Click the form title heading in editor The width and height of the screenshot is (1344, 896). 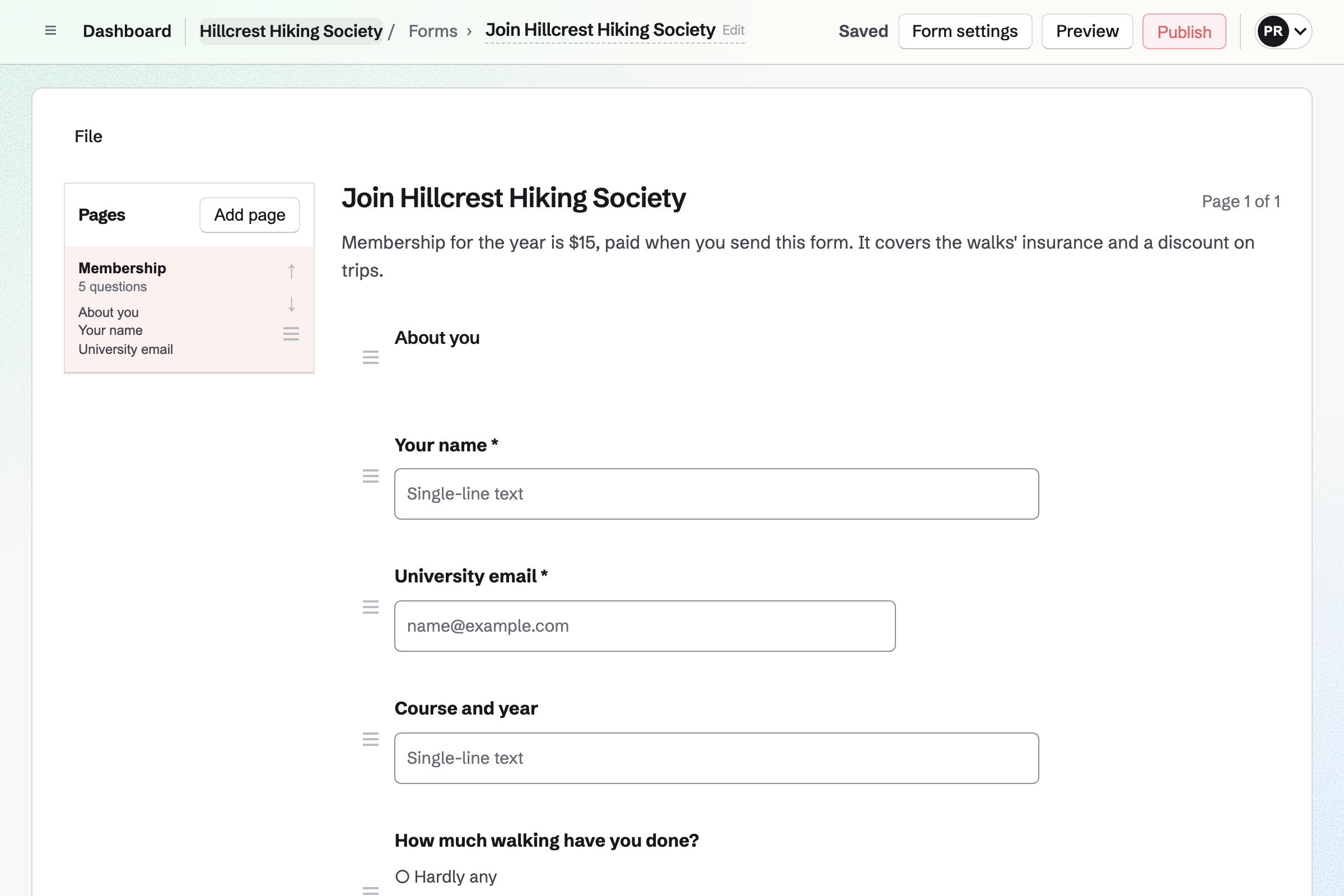tap(514, 198)
